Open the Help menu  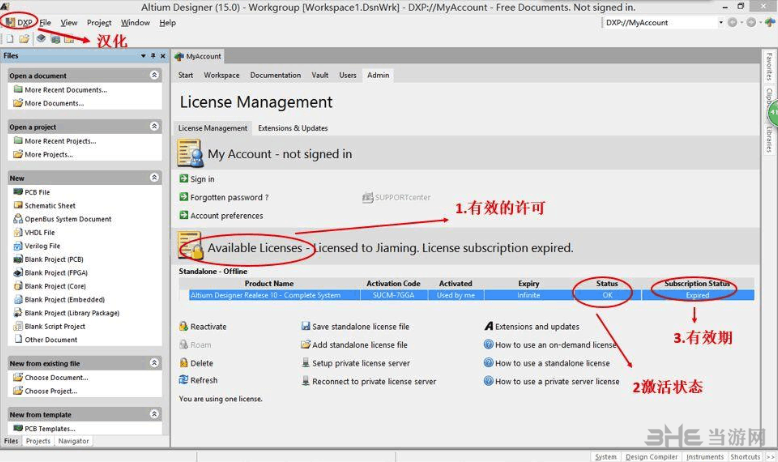(167, 22)
